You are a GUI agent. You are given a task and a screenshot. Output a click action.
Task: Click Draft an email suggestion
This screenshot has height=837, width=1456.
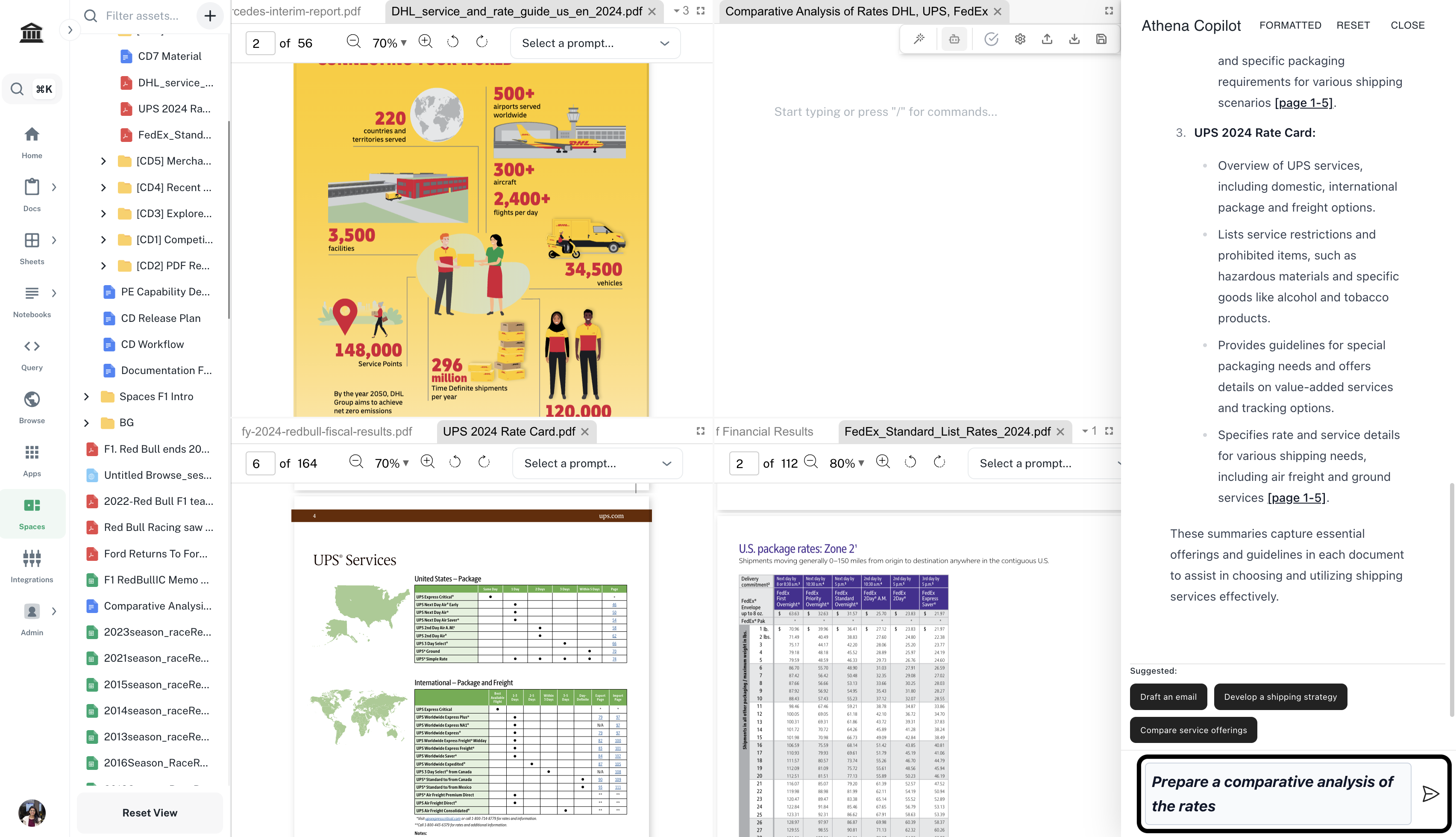point(1168,697)
